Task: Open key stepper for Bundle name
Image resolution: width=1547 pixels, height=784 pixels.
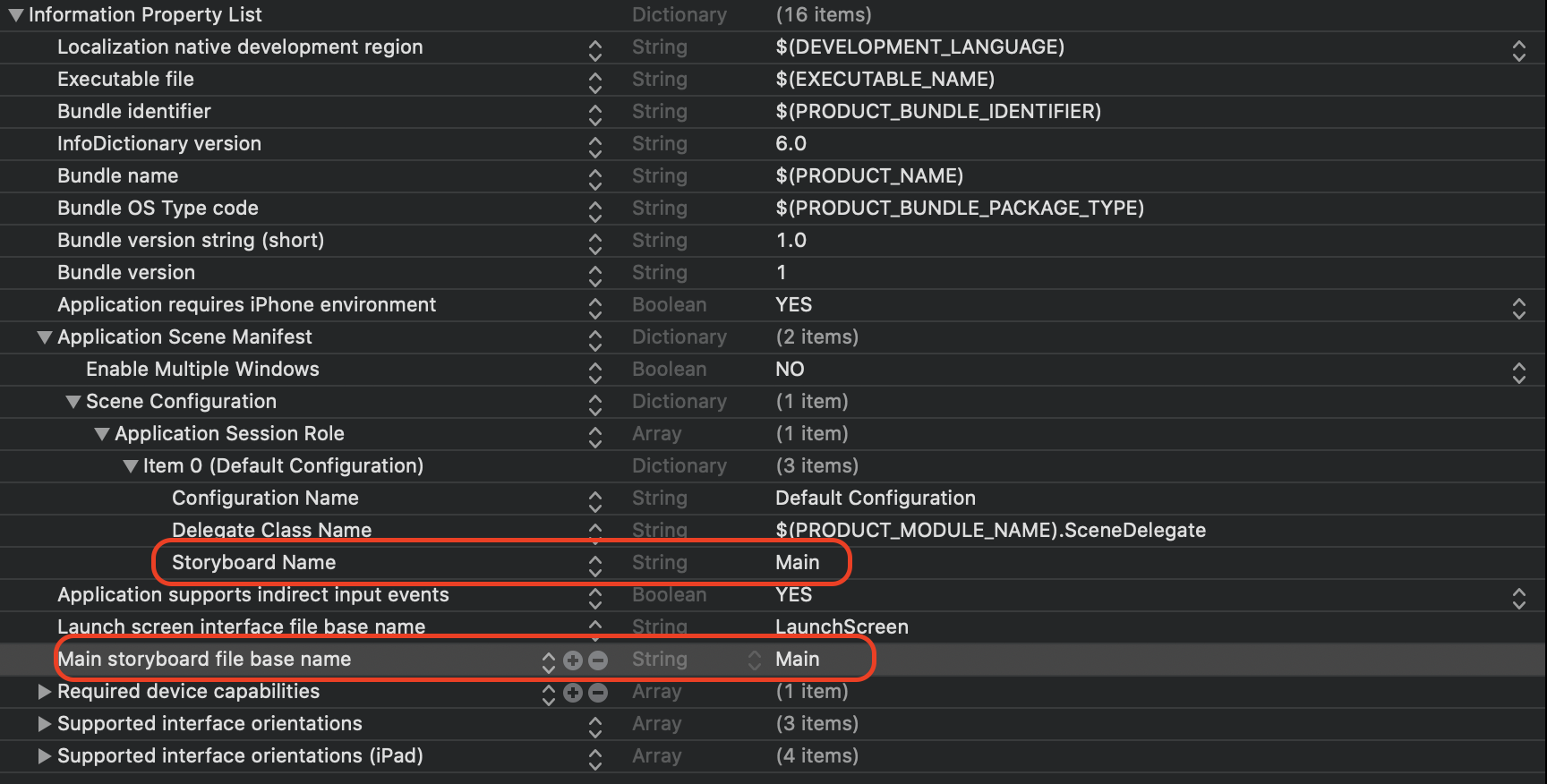Action: pyautogui.click(x=595, y=179)
